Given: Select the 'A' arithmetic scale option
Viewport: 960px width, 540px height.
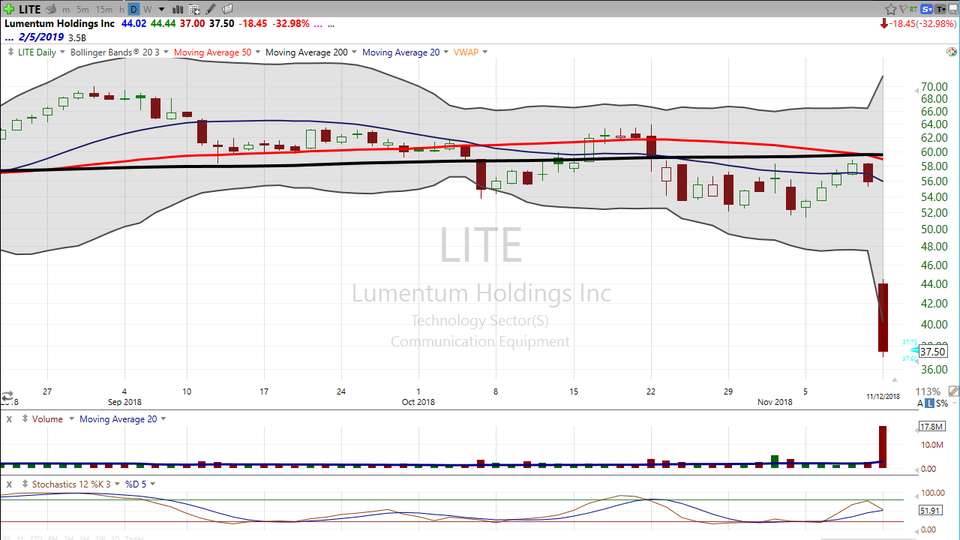Looking at the screenshot, I should click(x=920, y=403).
